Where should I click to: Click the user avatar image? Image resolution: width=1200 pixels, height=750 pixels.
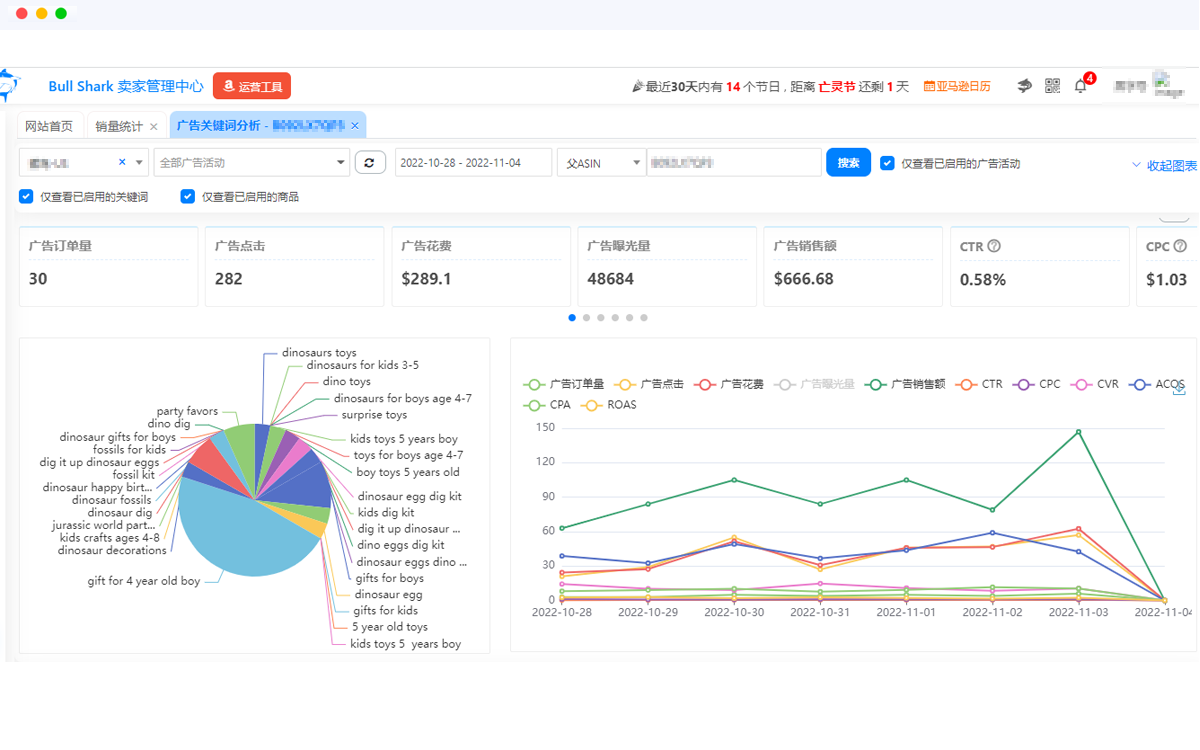tap(1168, 84)
